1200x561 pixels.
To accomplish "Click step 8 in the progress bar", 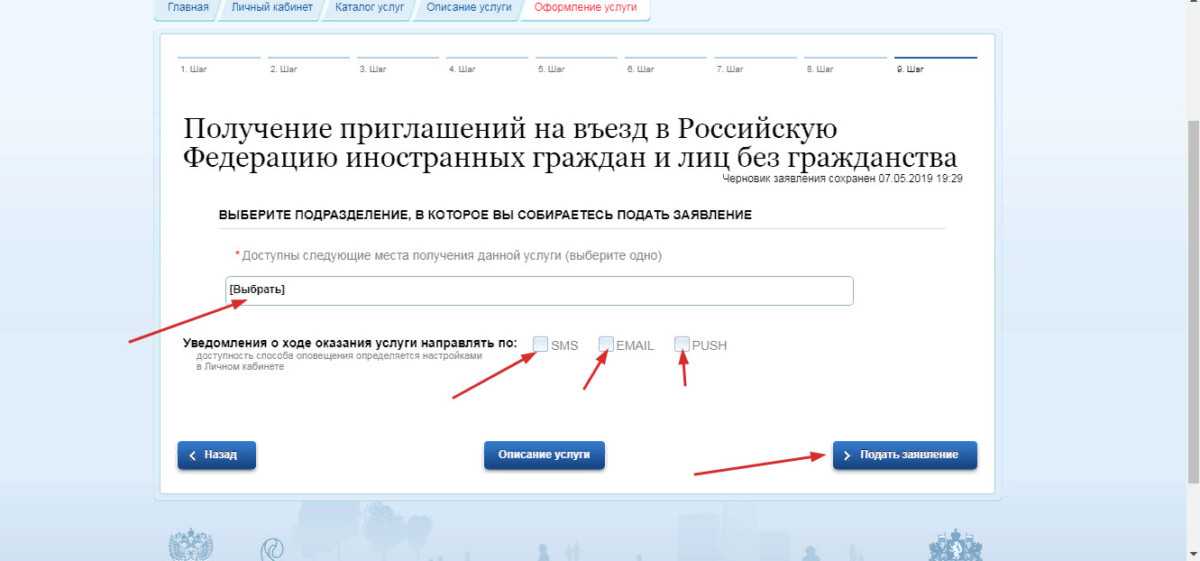I will click(819, 69).
